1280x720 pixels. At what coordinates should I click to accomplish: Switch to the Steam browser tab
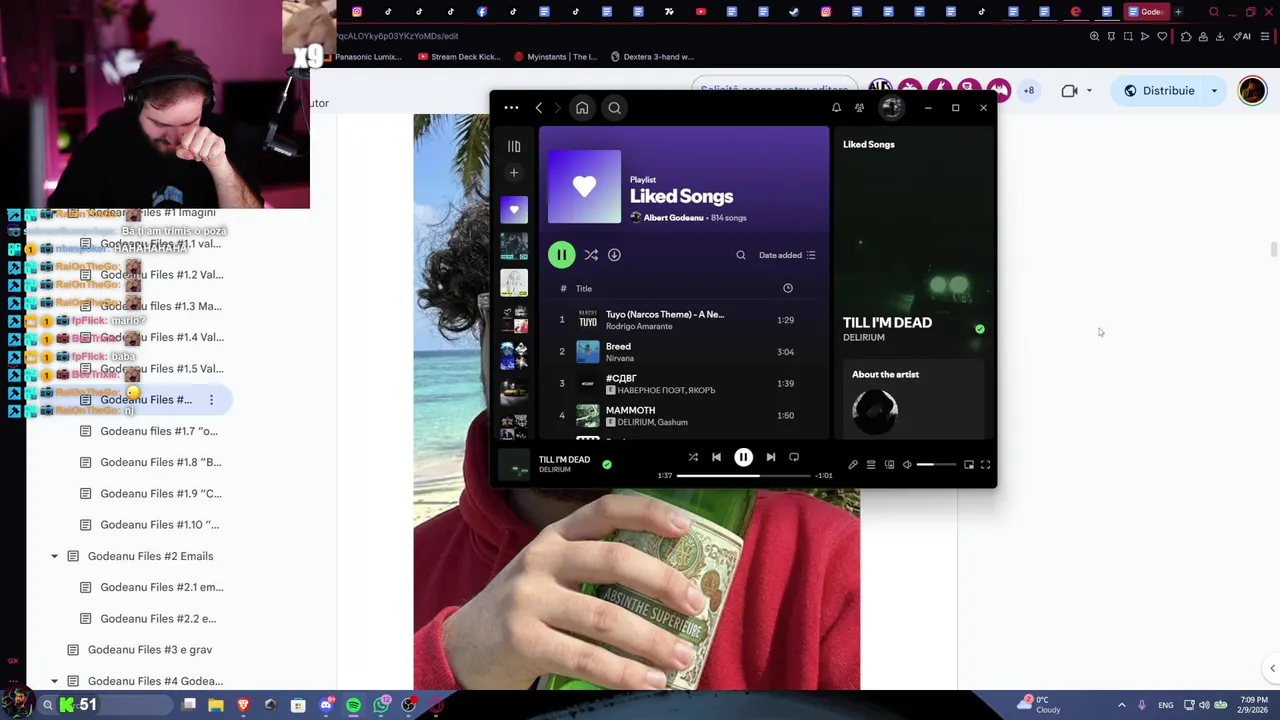(x=794, y=12)
